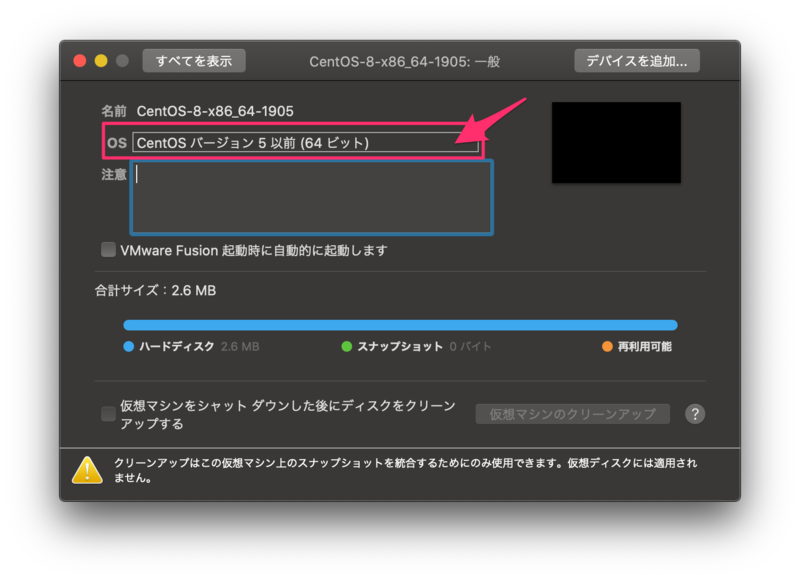This screenshot has height=580, width=800.
Task: Click the red close window button
Action: [80, 61]
